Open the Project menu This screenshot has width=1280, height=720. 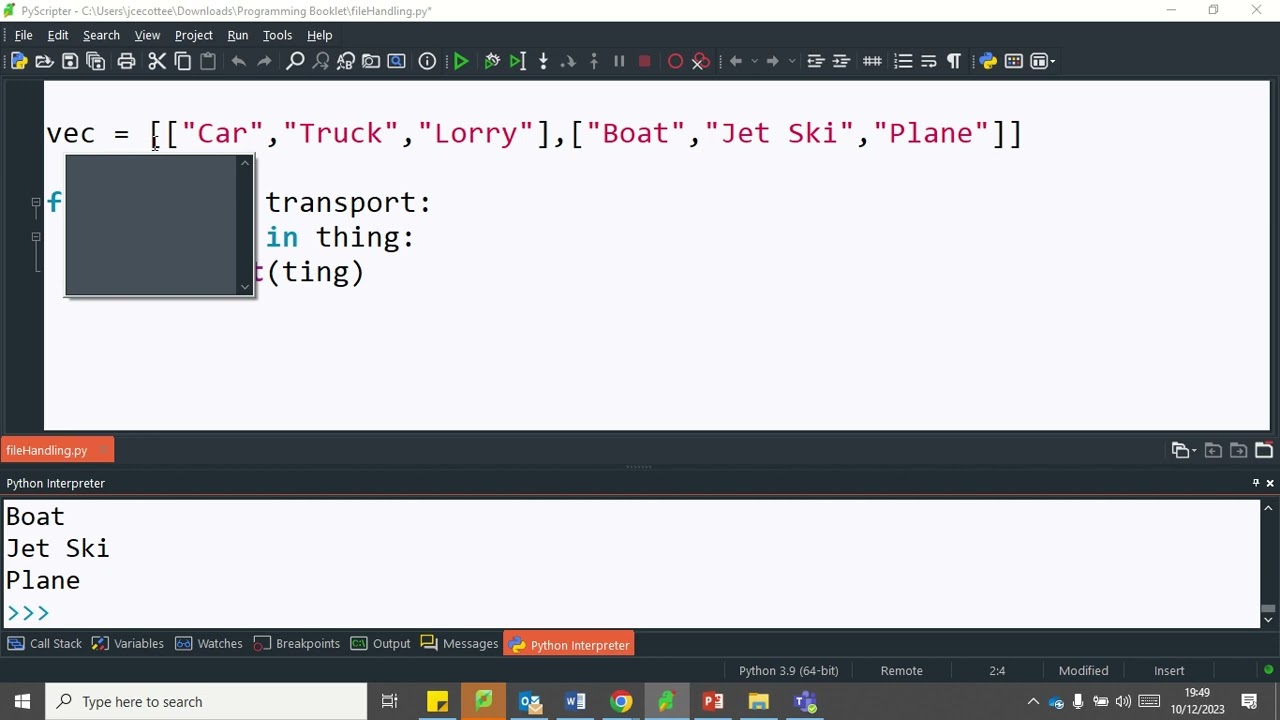pyautogui.click(x=194, y=35)
